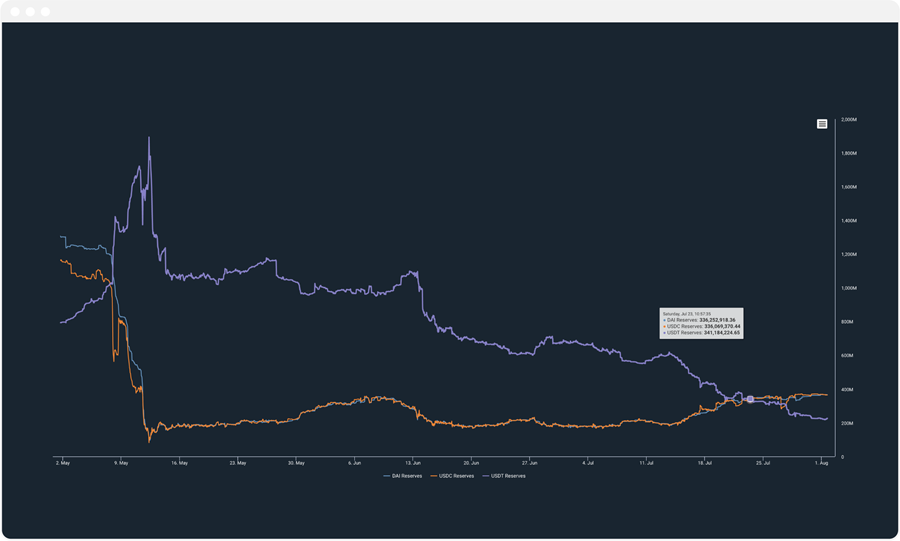
Task: Select the '30. May' x-axis label
Action: pos(296,463)
